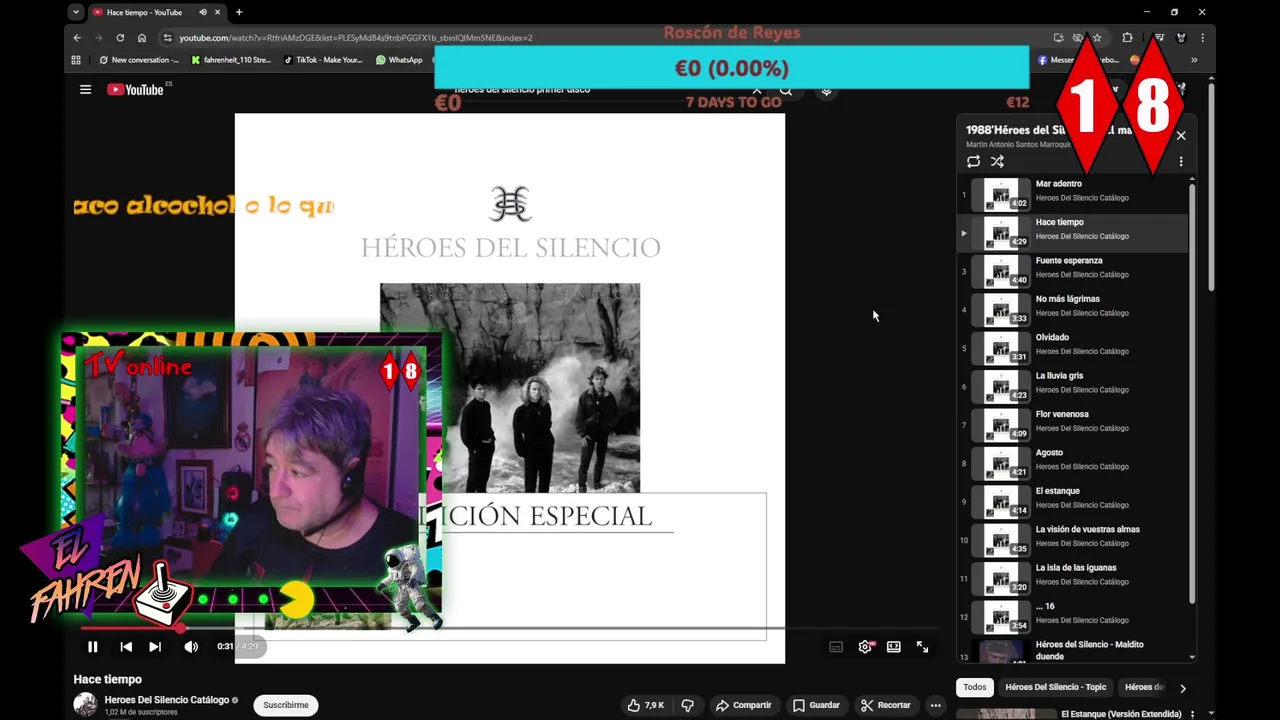1280x720 pixels.
Task: Enter fullscreen mode
Action: click(922, 647)
